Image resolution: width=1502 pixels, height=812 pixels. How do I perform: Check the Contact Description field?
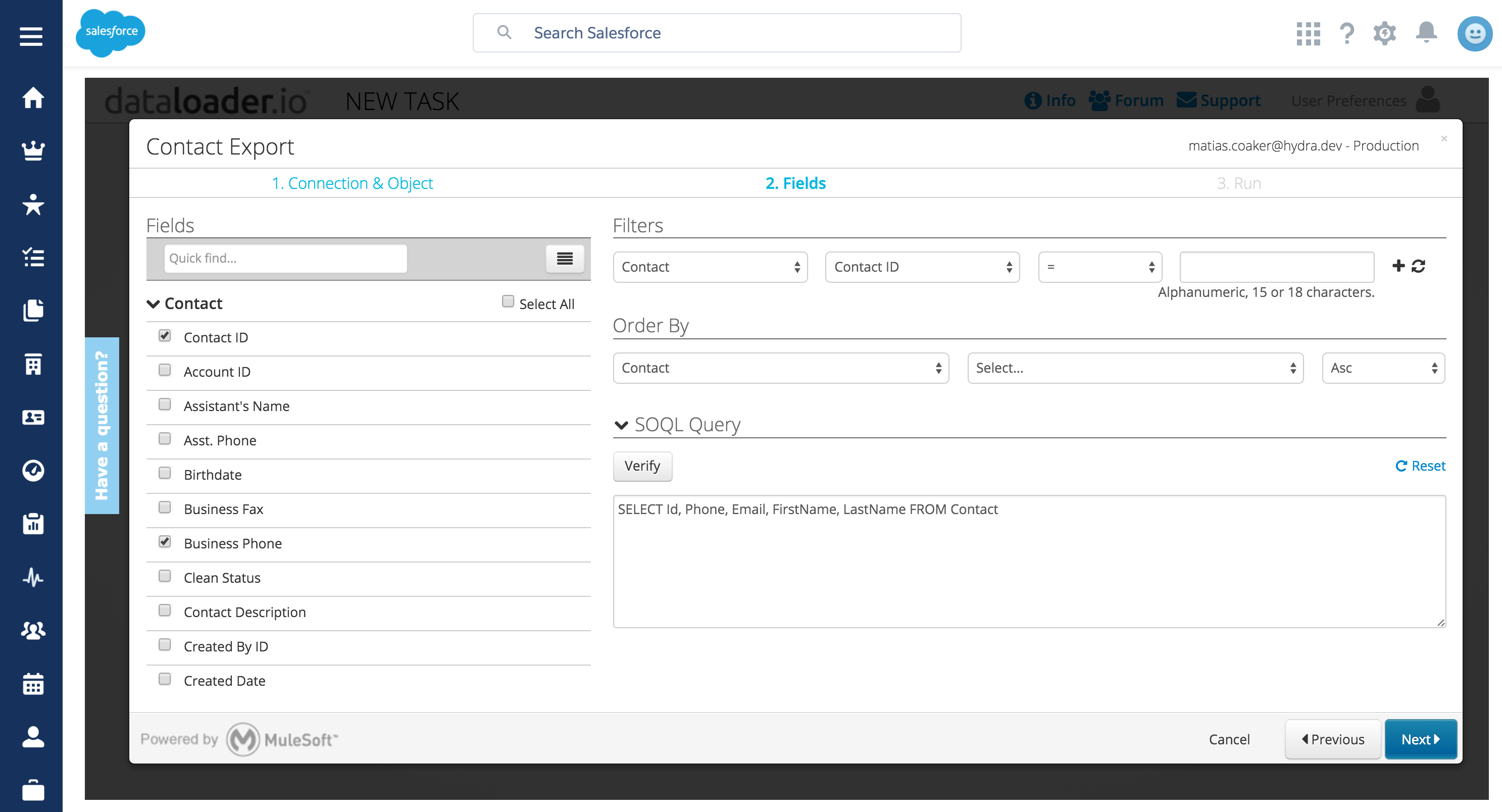pos(165,611)
